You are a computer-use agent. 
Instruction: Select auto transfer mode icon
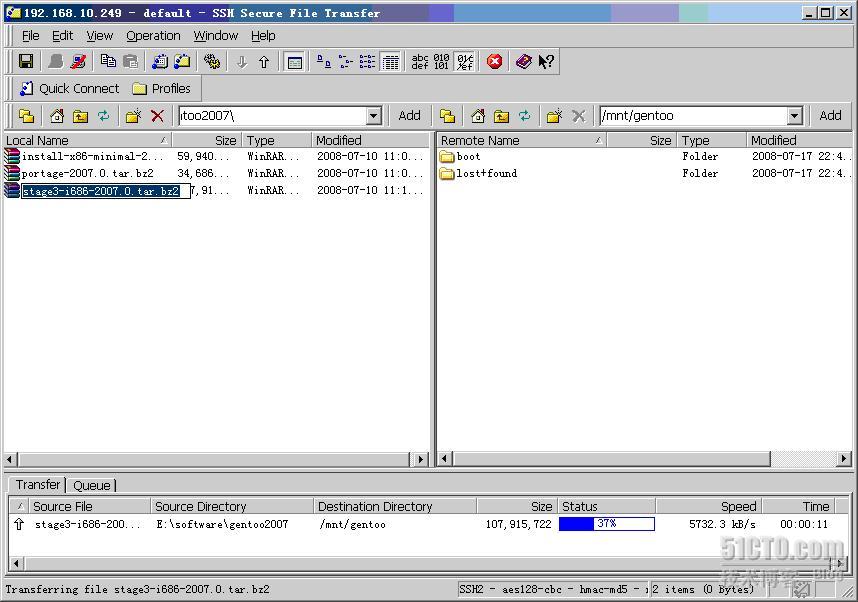point(465,61)
